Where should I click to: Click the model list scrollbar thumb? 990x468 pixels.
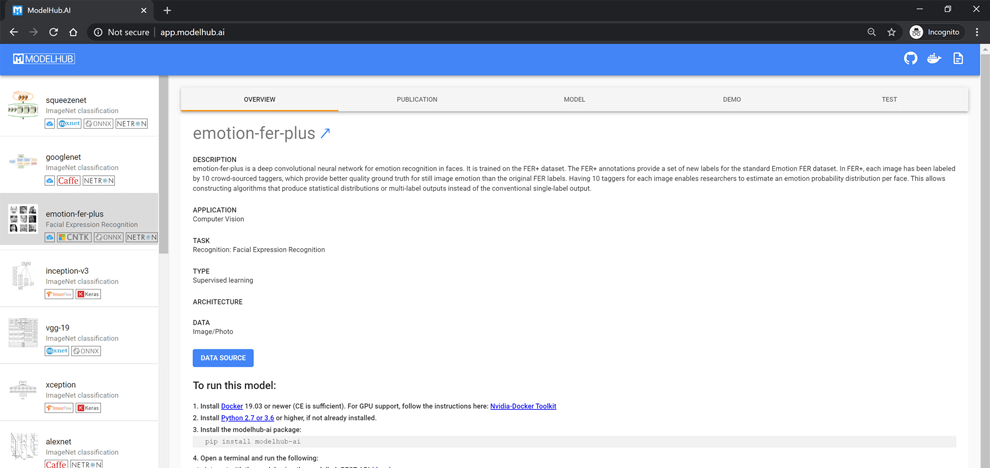(164, 164)
